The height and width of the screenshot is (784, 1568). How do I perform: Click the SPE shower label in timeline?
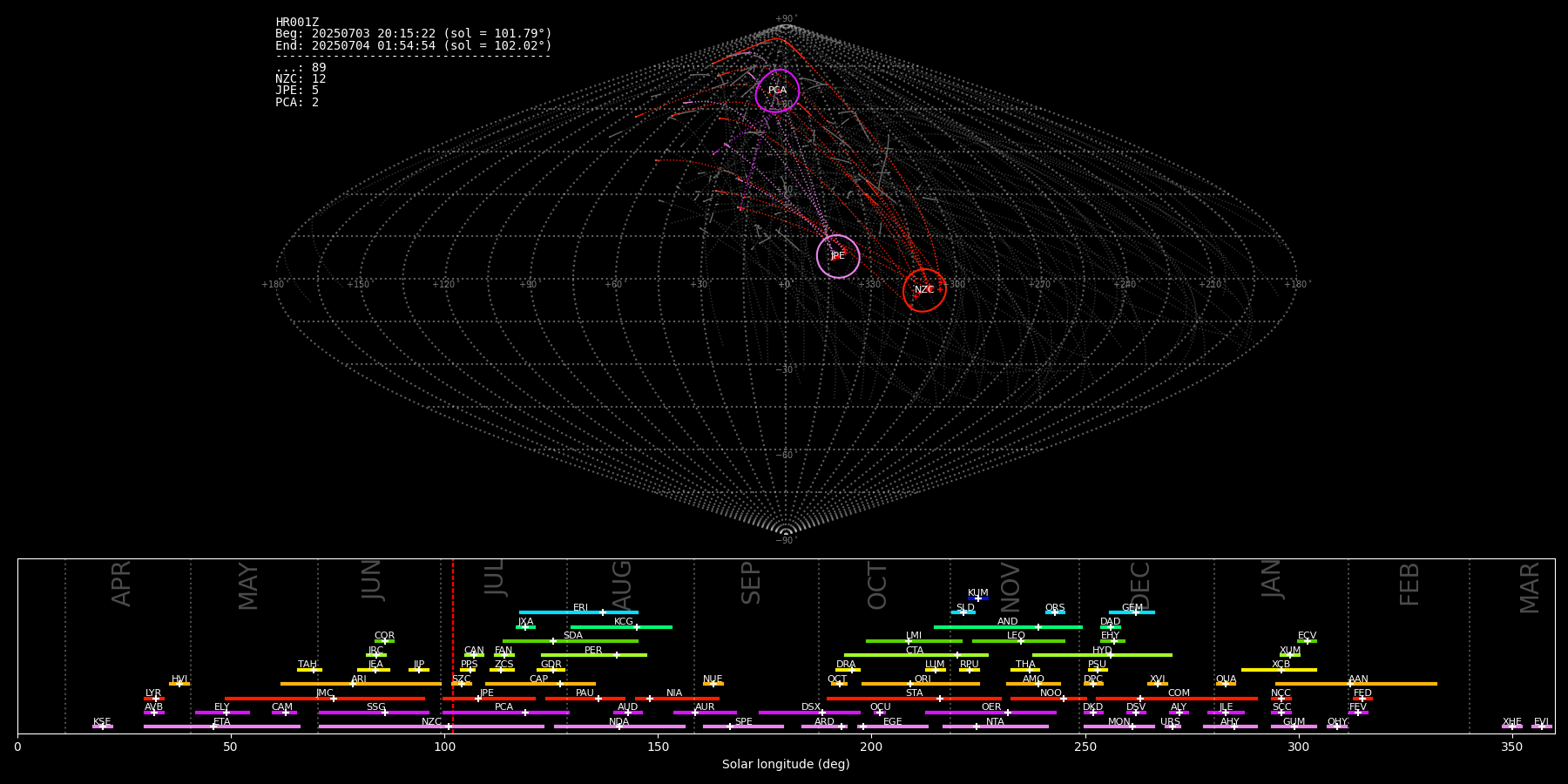[x=744, y=722]
